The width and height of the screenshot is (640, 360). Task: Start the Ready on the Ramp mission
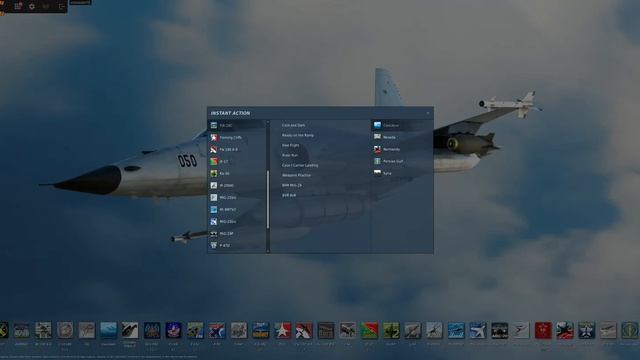pyautogui.click(x=298, y=135)
